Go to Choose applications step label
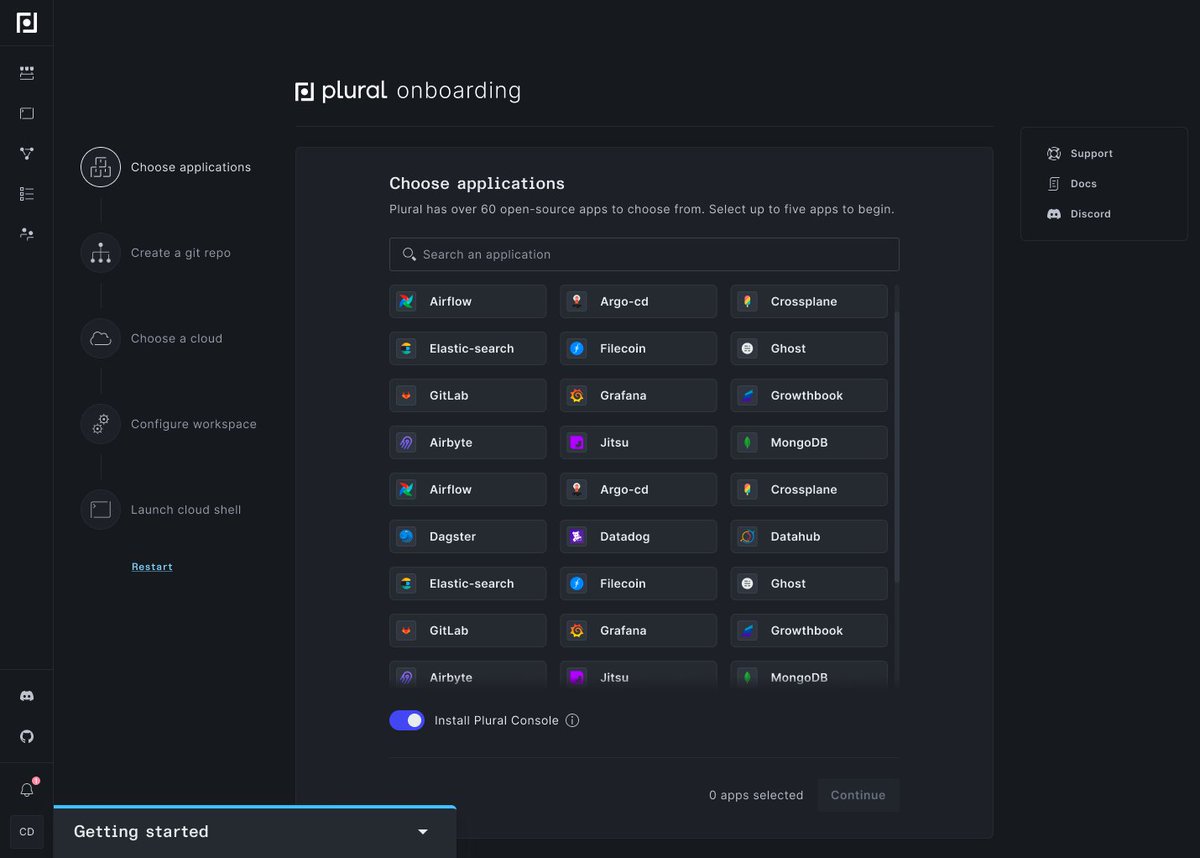 191,167
